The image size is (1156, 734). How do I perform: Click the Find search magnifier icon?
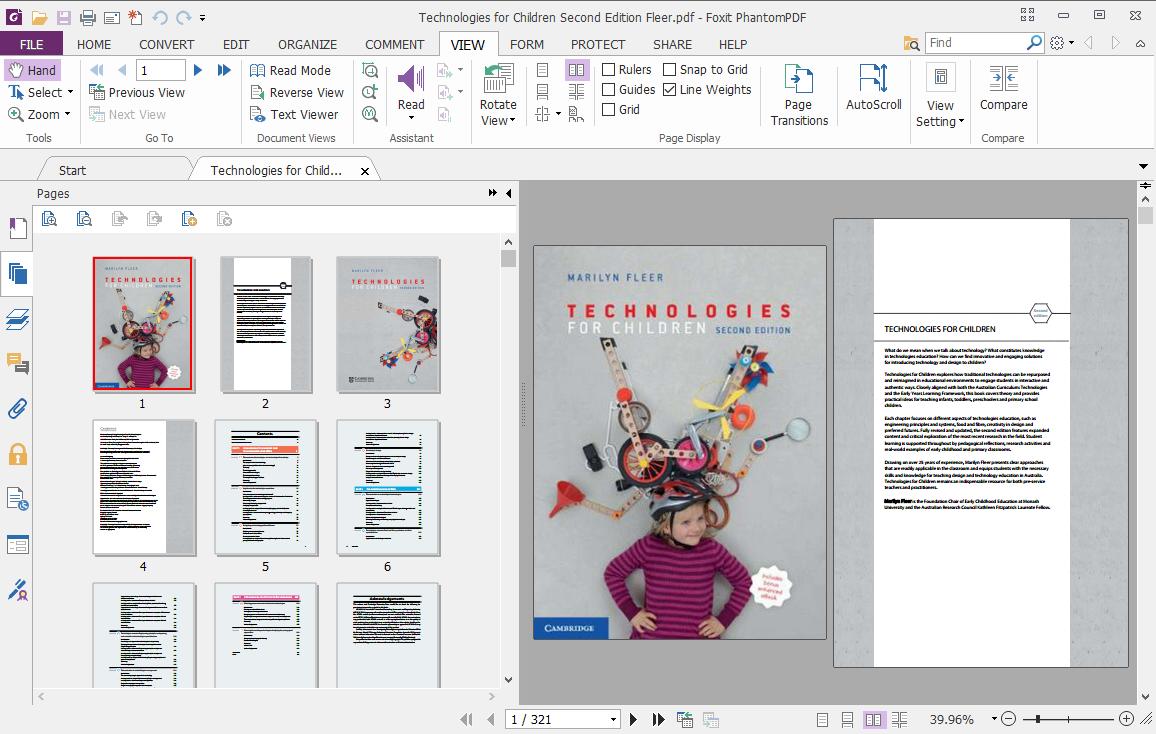pos(1034,43)
